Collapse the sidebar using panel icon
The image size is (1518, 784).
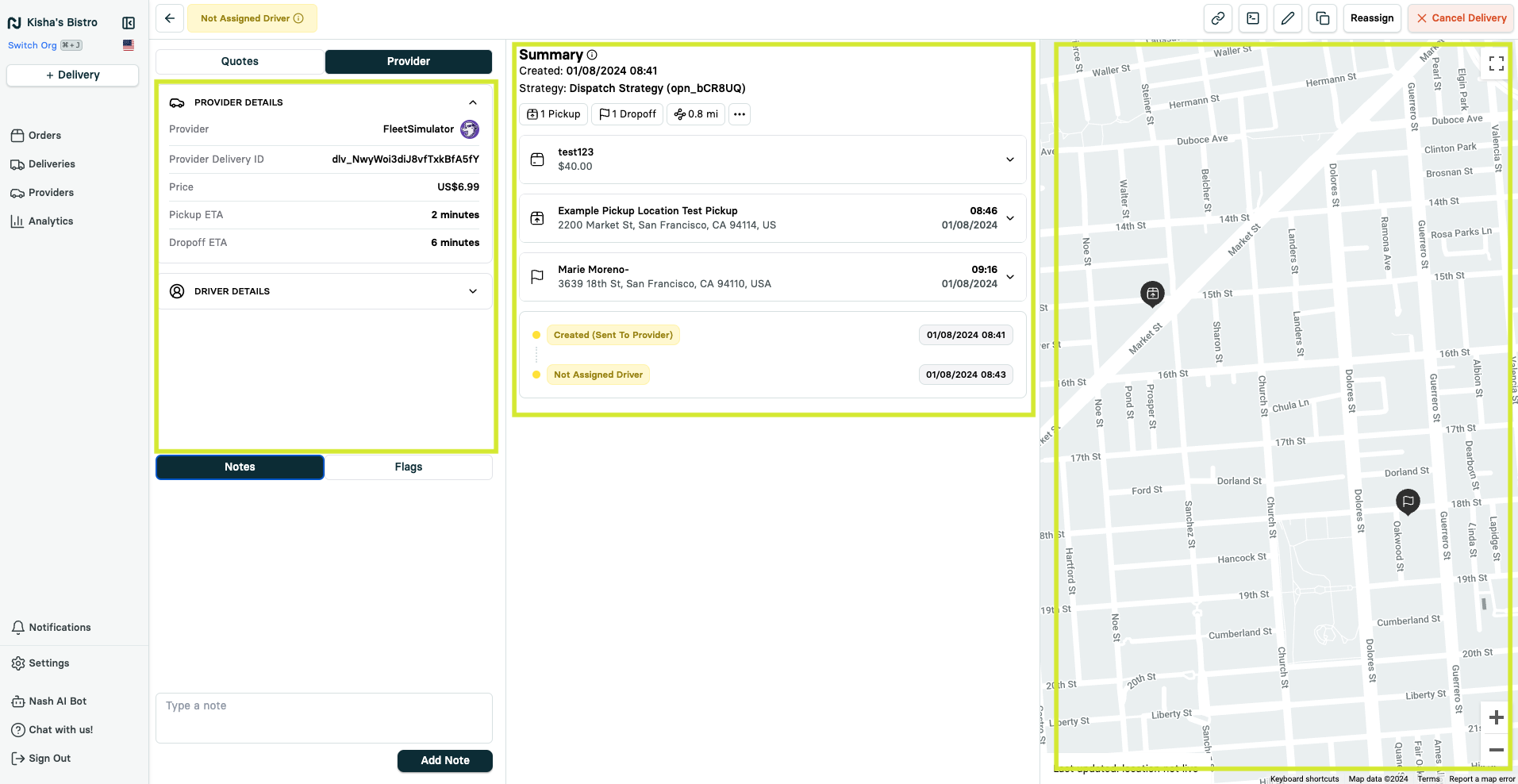129,23
